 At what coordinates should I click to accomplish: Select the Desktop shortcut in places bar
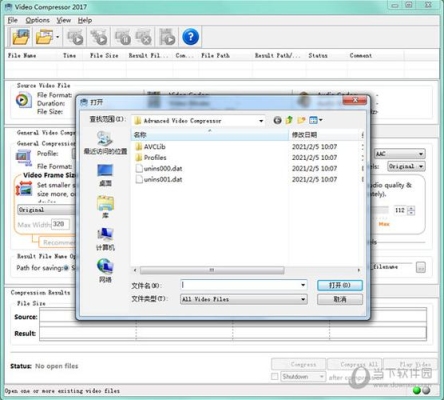pyautogui.click(x=105, y=175)
